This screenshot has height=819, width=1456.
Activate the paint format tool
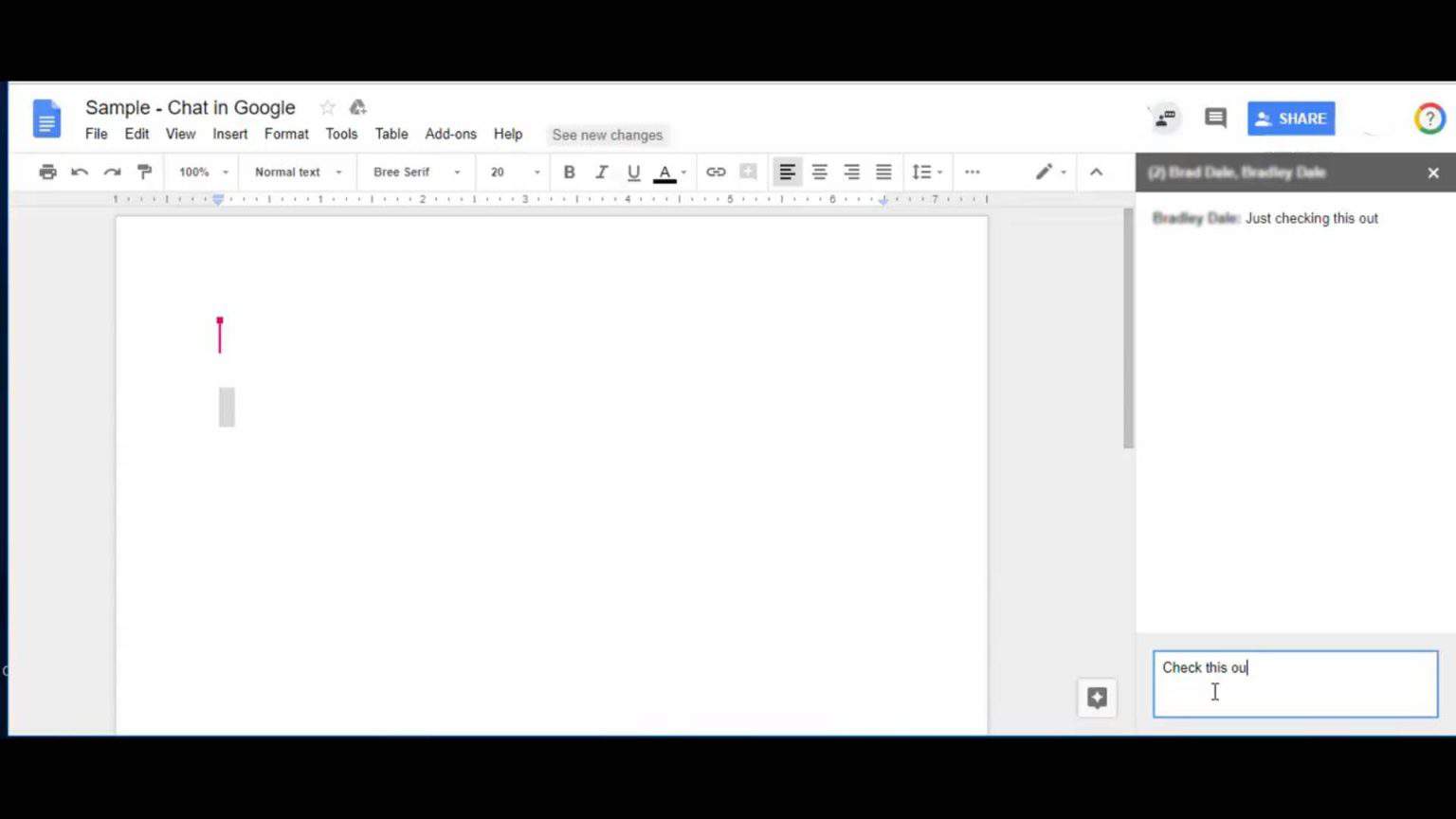coord(144,172)
